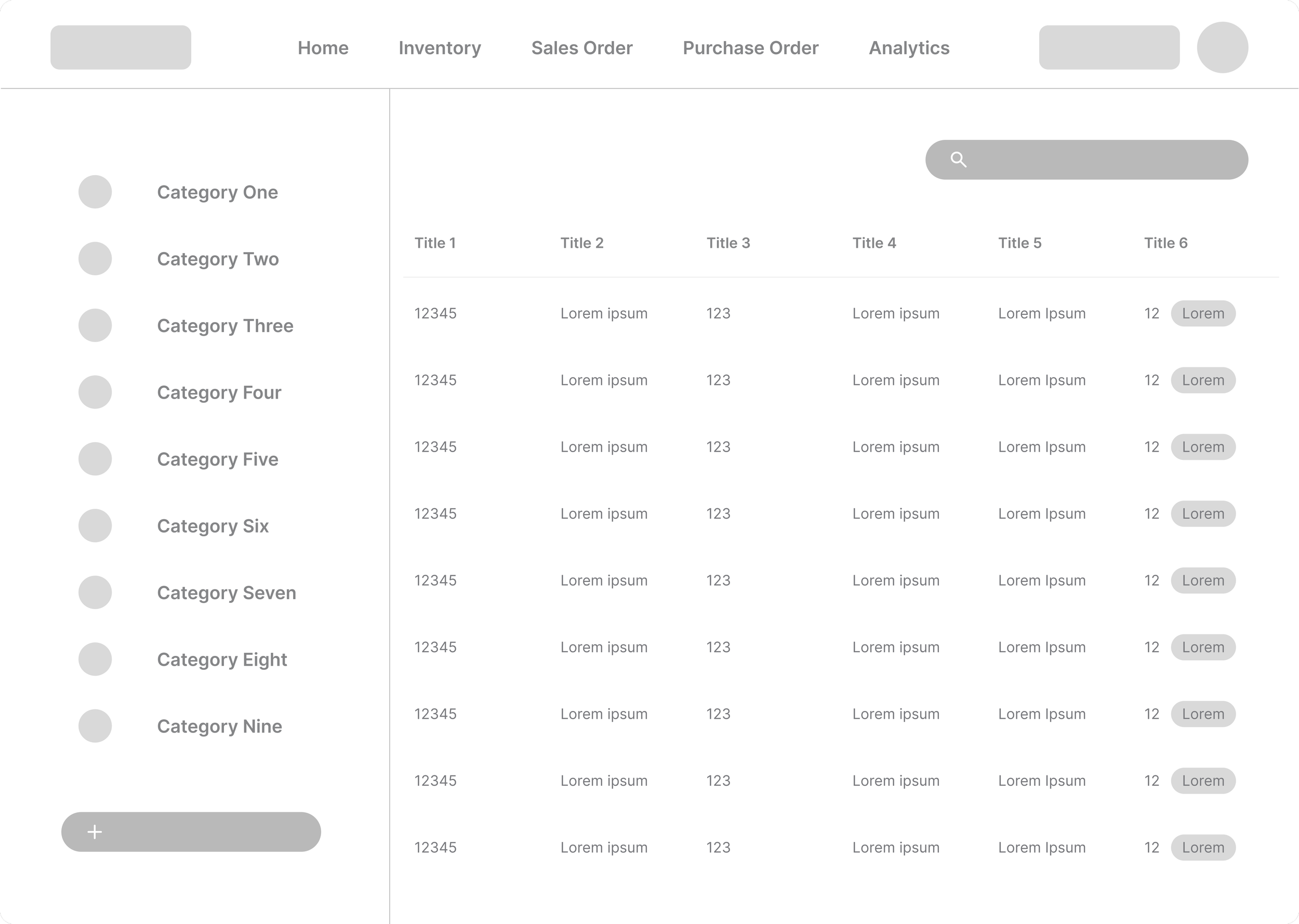Open the Home navigation item

pos(323,48)
